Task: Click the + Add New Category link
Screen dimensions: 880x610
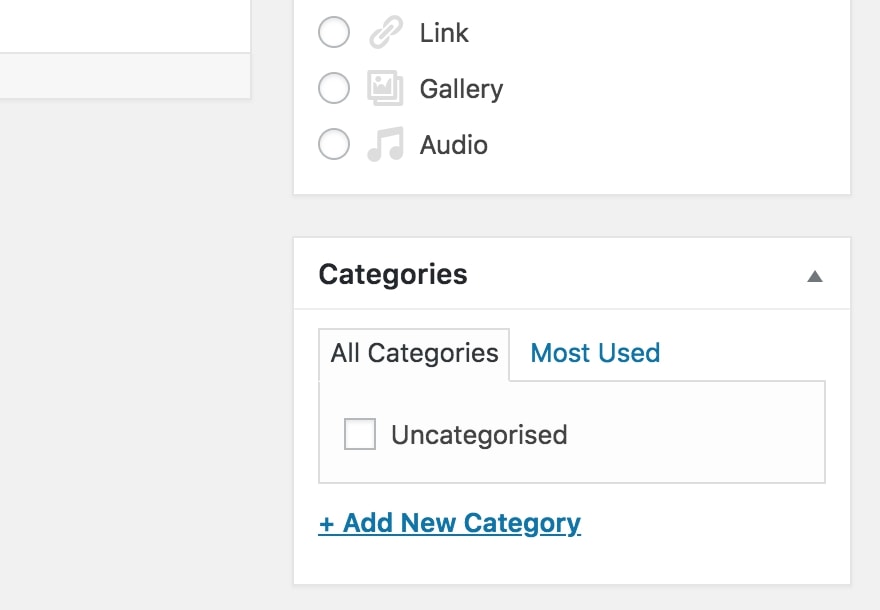Action: 450,523
